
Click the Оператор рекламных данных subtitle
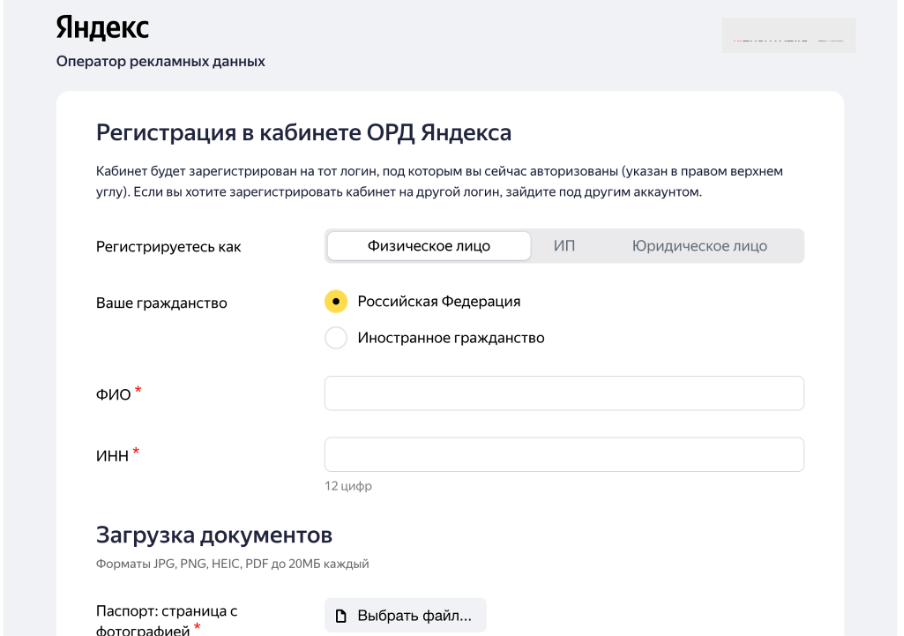click(x=161, y=62)
